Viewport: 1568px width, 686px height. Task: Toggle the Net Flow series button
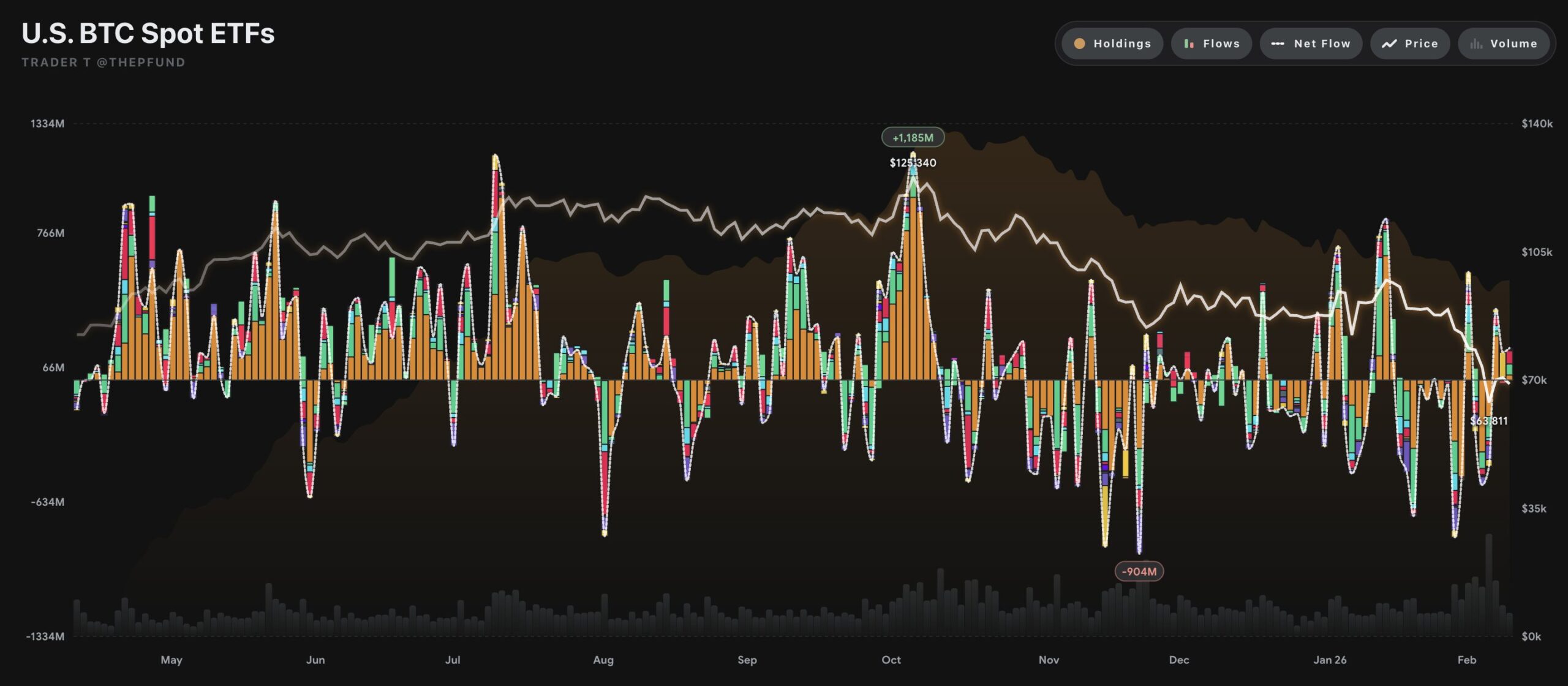[1311, 43]
